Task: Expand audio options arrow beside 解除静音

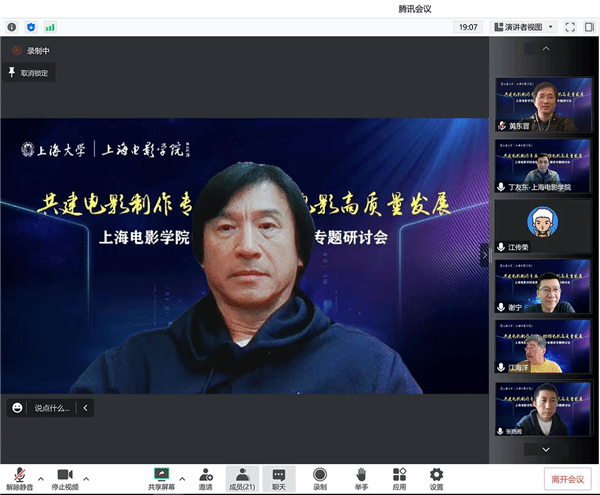Action: [x=41, y=477]
